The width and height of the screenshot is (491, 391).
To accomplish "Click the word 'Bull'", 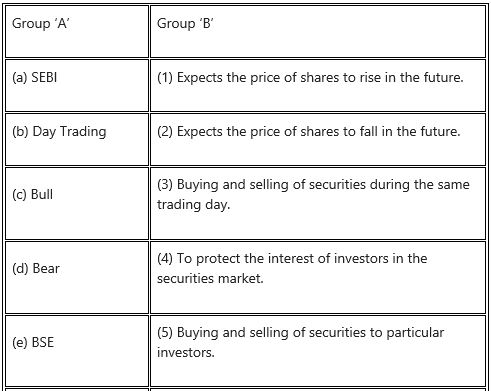I will pyautogui.click(x=42, y=195).
